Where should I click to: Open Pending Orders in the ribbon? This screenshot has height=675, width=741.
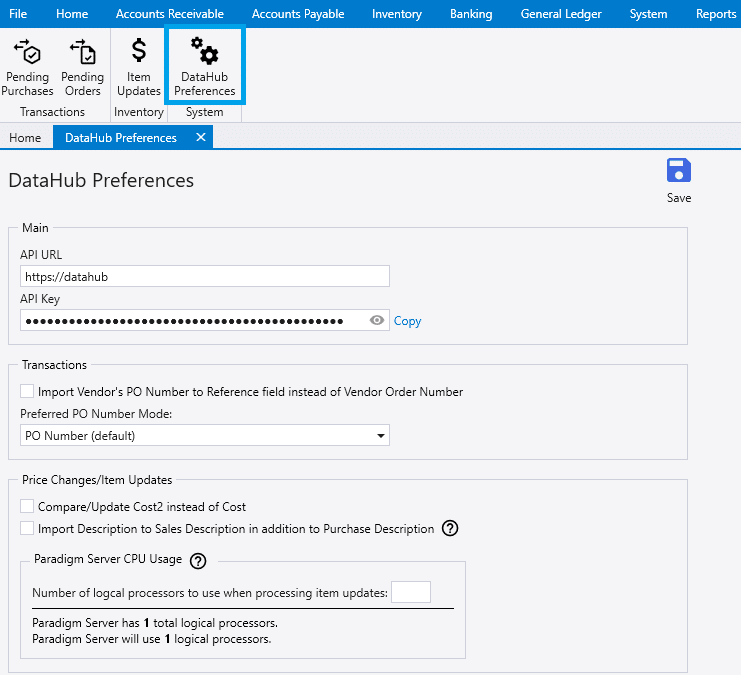[x=82, y=68]
